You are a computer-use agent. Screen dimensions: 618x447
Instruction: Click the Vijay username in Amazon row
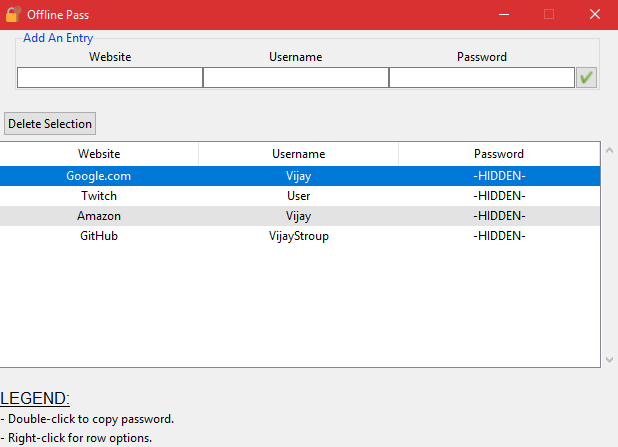click(x=298, y=216)
